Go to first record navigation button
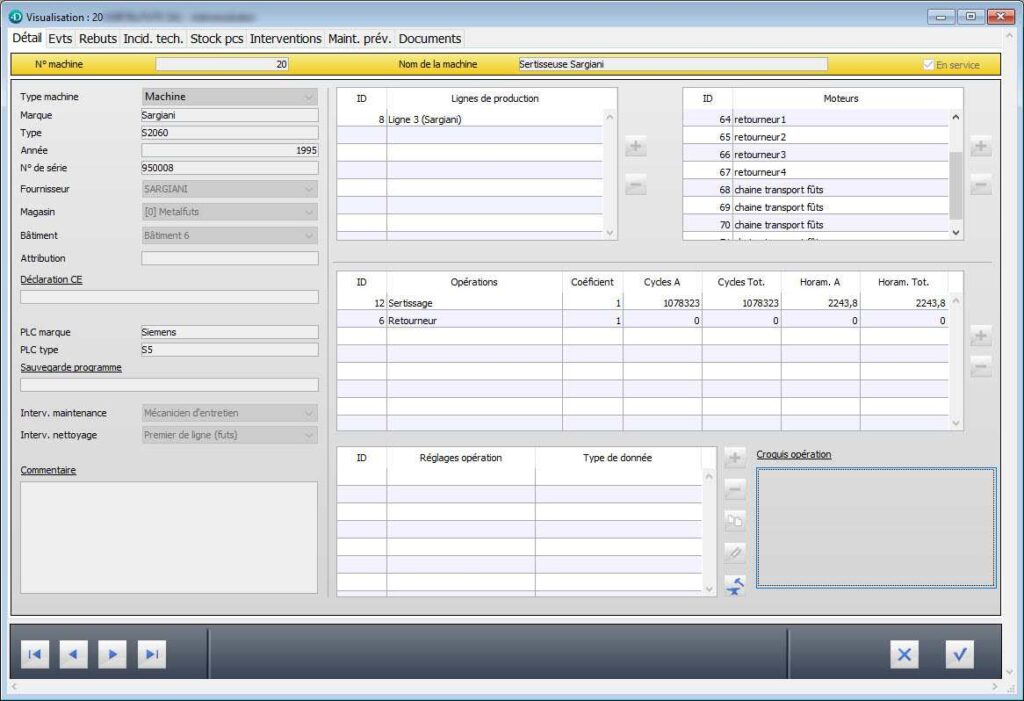The image size is (1024, 701). 35,654
